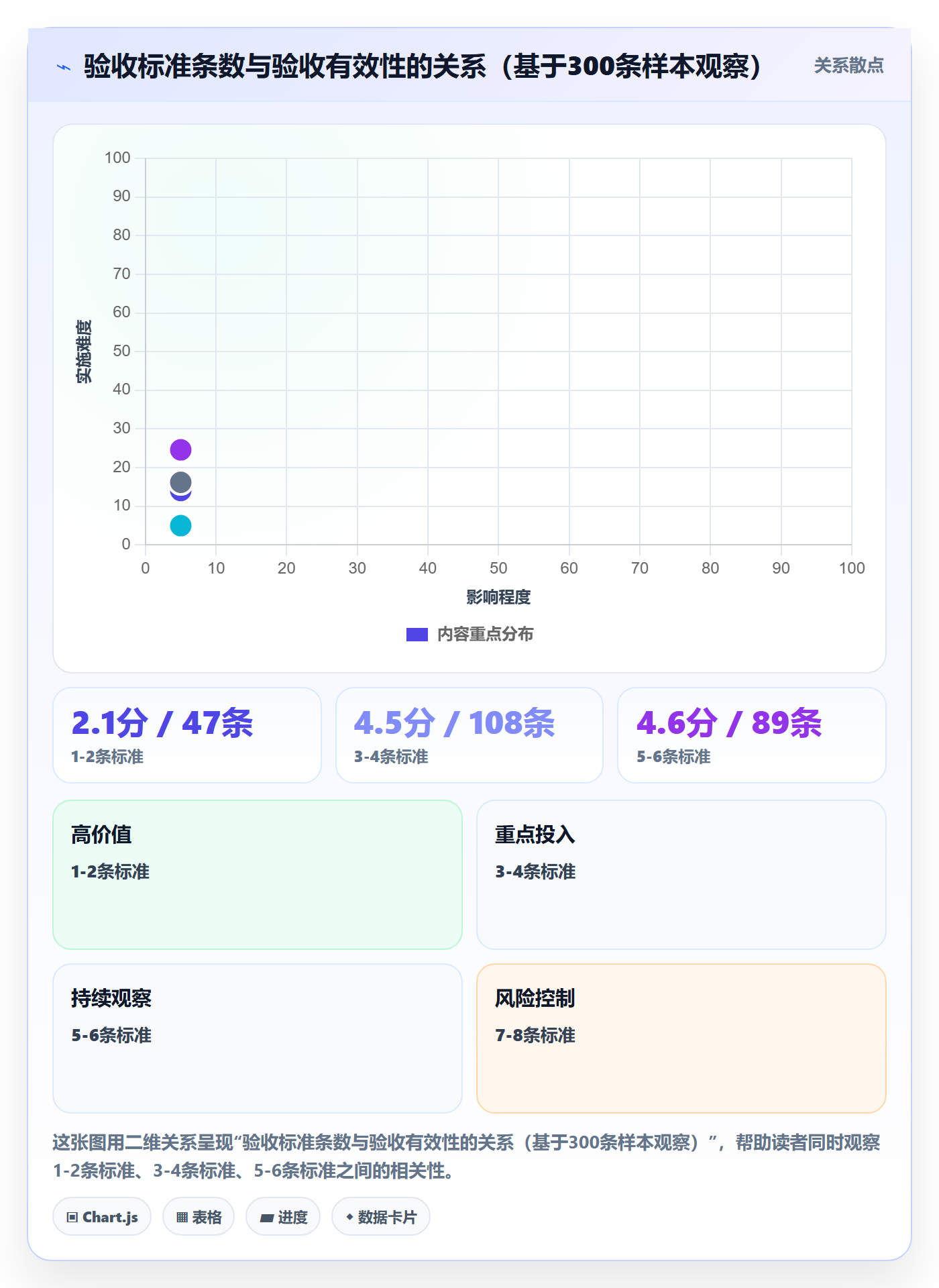This screenshot has width=939, height=1288.
Task: Open the 持续观察 quadrant card
Action: [258, 1038]
